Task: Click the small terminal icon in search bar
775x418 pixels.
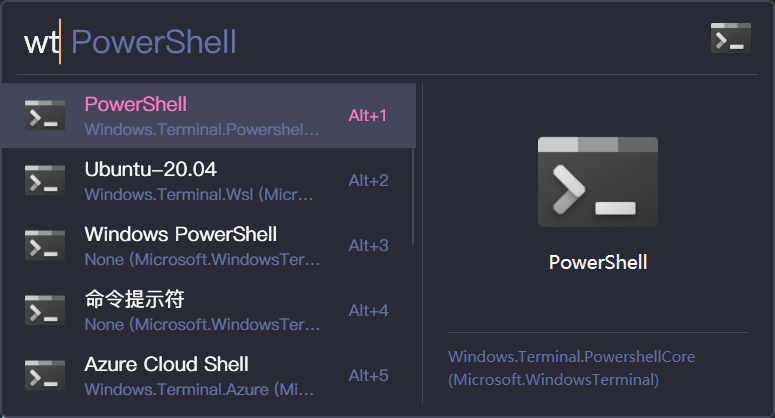Action: 730,38
